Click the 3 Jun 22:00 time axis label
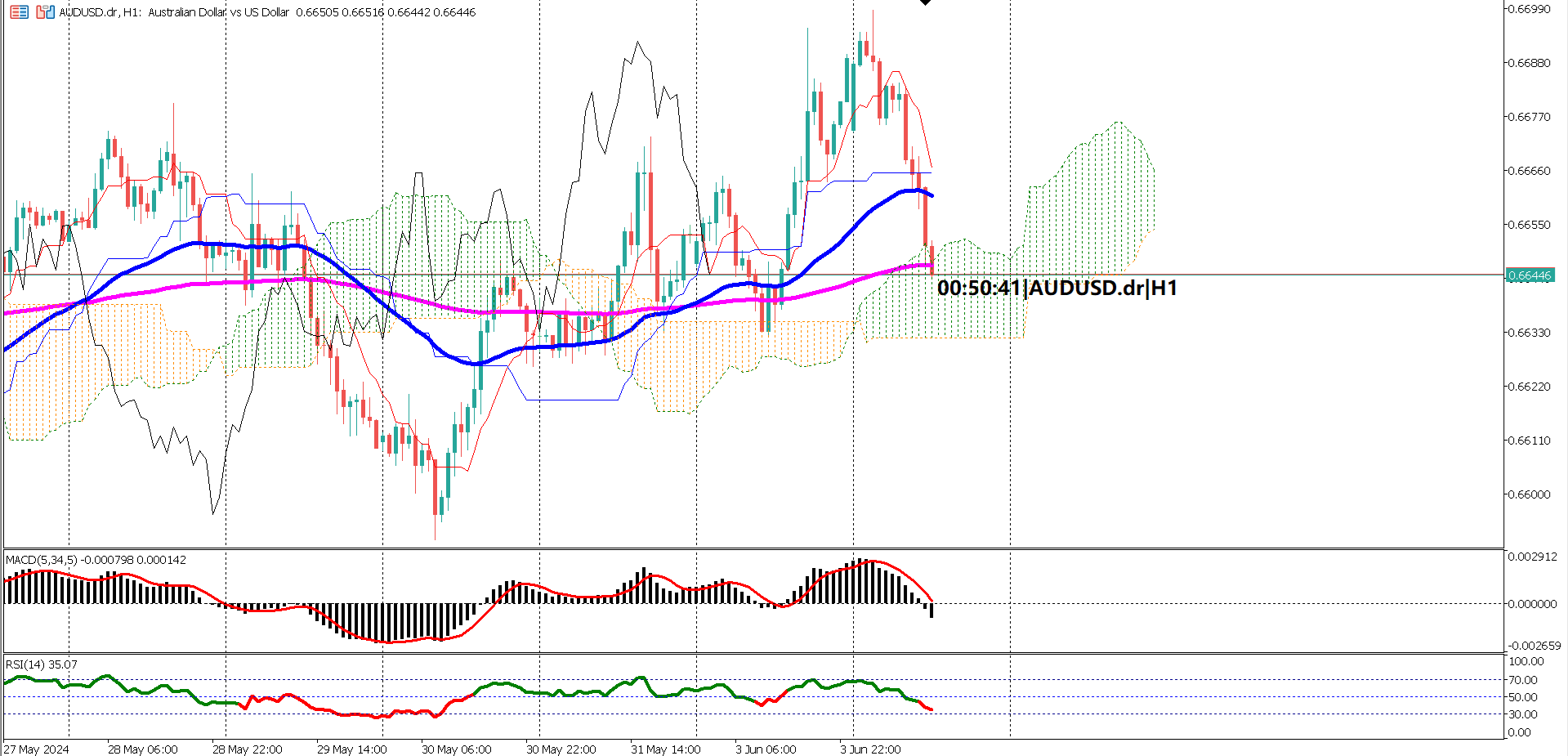This screenshot has width=1568, height=756. click(871, 749)
